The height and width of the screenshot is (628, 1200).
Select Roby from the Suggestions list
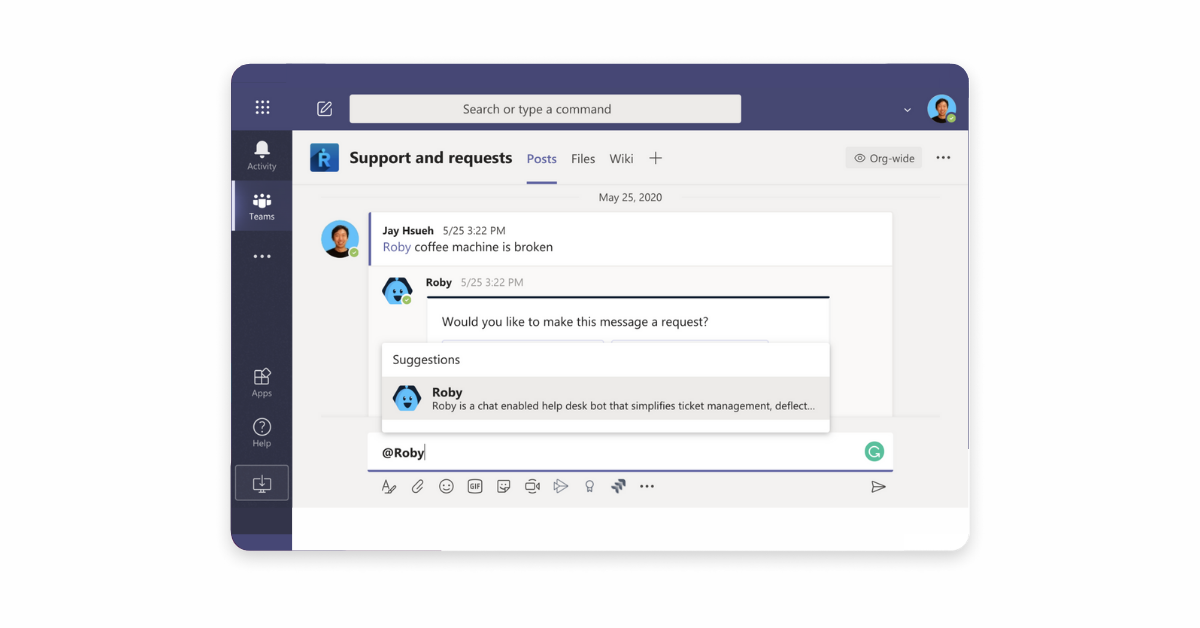coord(606,398)
